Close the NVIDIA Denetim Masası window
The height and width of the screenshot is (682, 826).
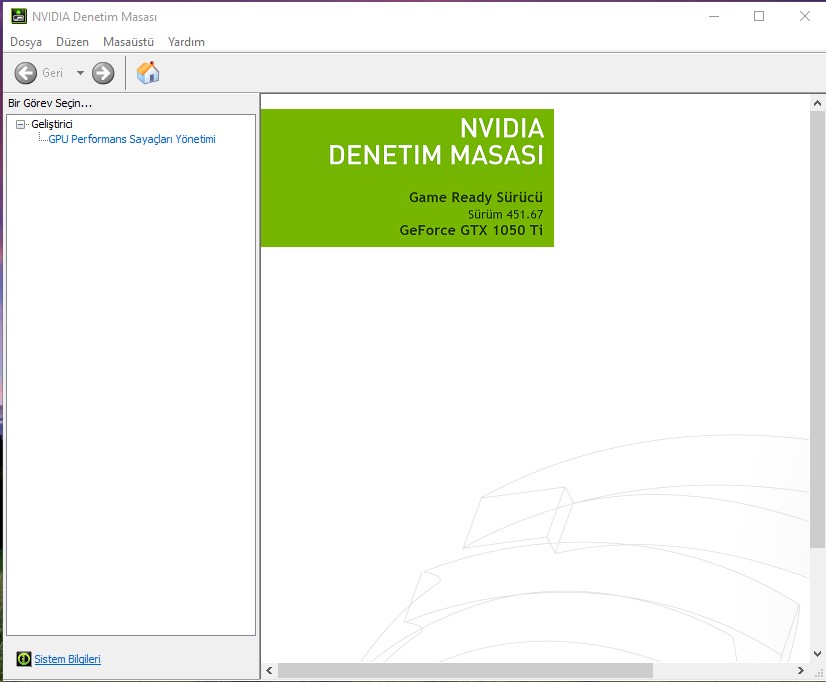tap(804, 16)
